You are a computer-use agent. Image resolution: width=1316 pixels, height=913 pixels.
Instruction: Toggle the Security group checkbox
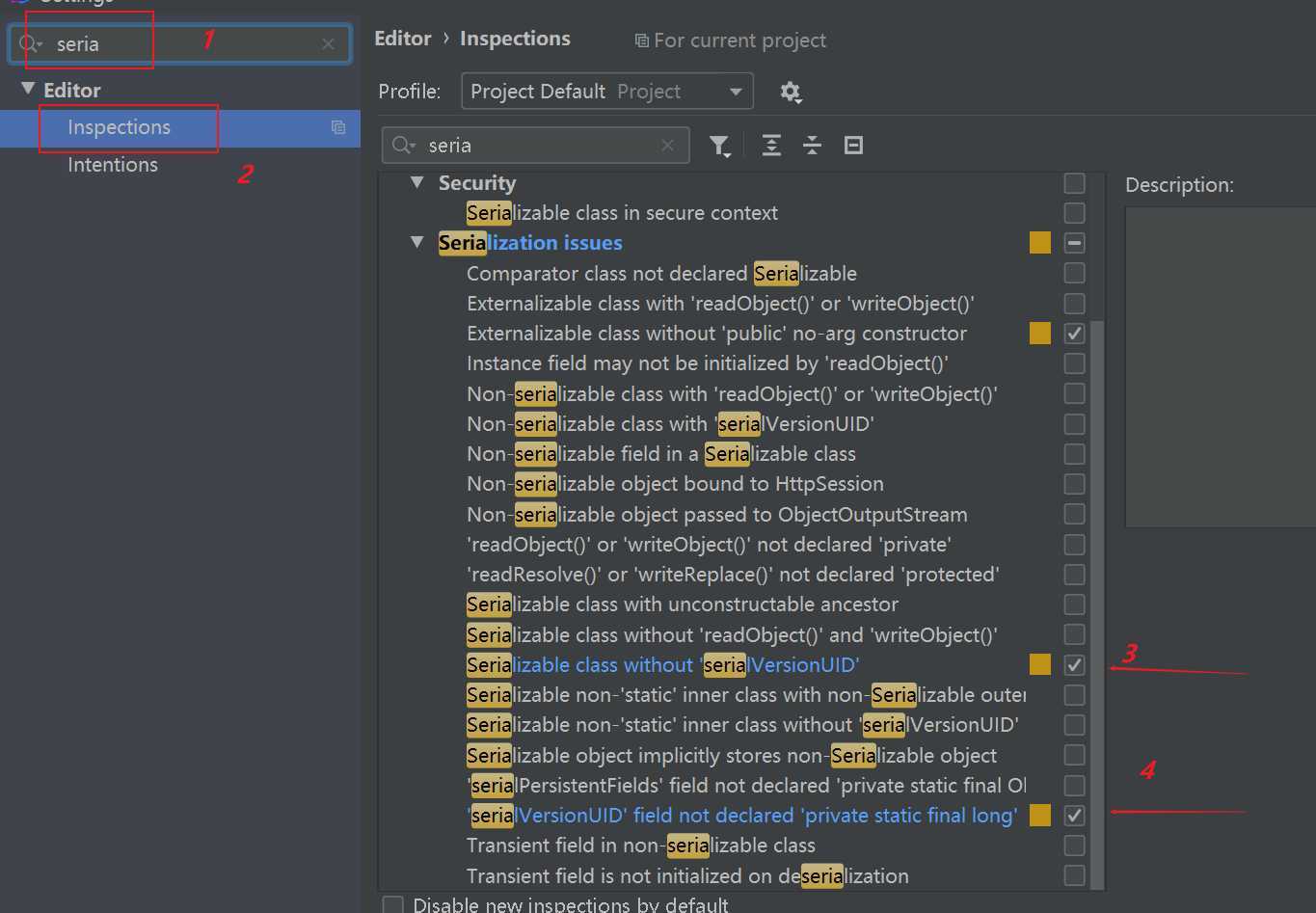coord(1074,182)
